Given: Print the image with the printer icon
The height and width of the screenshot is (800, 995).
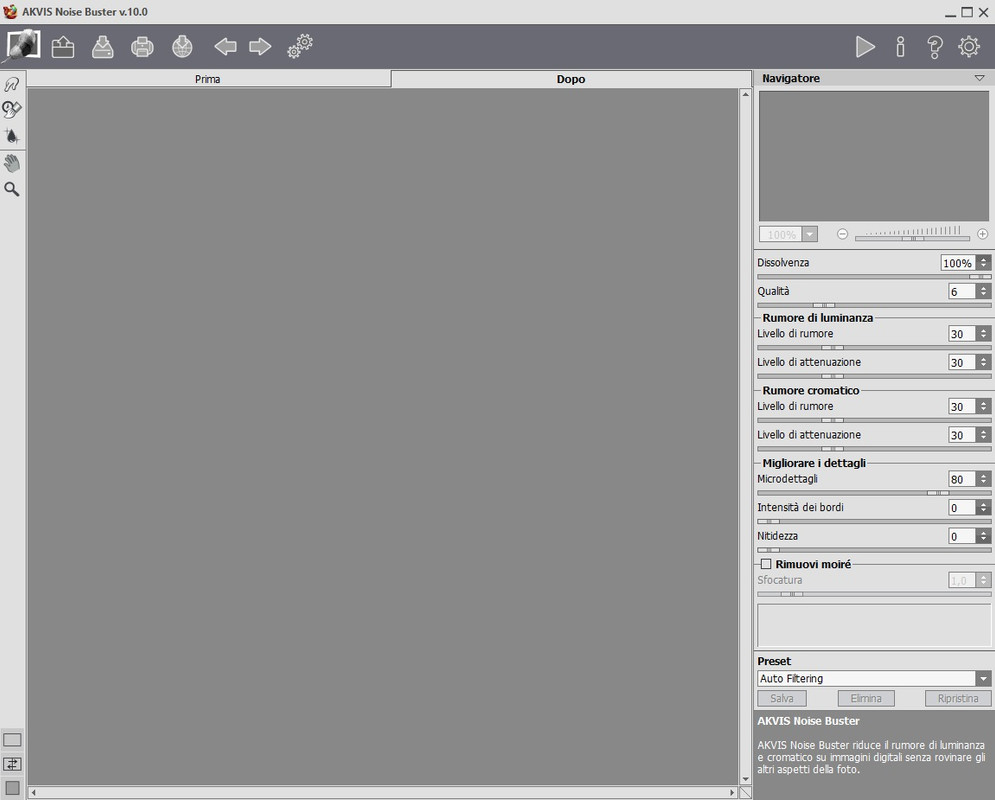Looking at the screenshot, I should pyautogui.click(x=142, y=47).
